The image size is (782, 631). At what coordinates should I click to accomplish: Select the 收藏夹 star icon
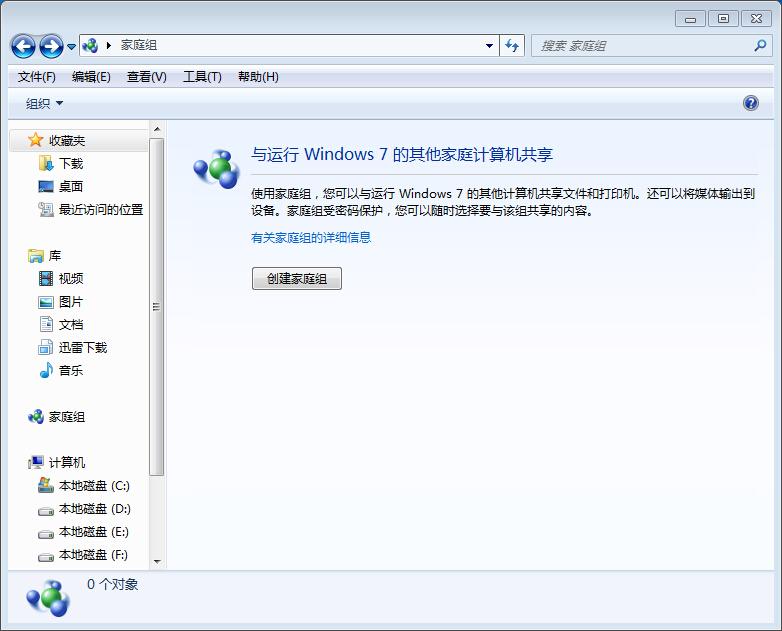pyautogui.click(x=35, y=140)
